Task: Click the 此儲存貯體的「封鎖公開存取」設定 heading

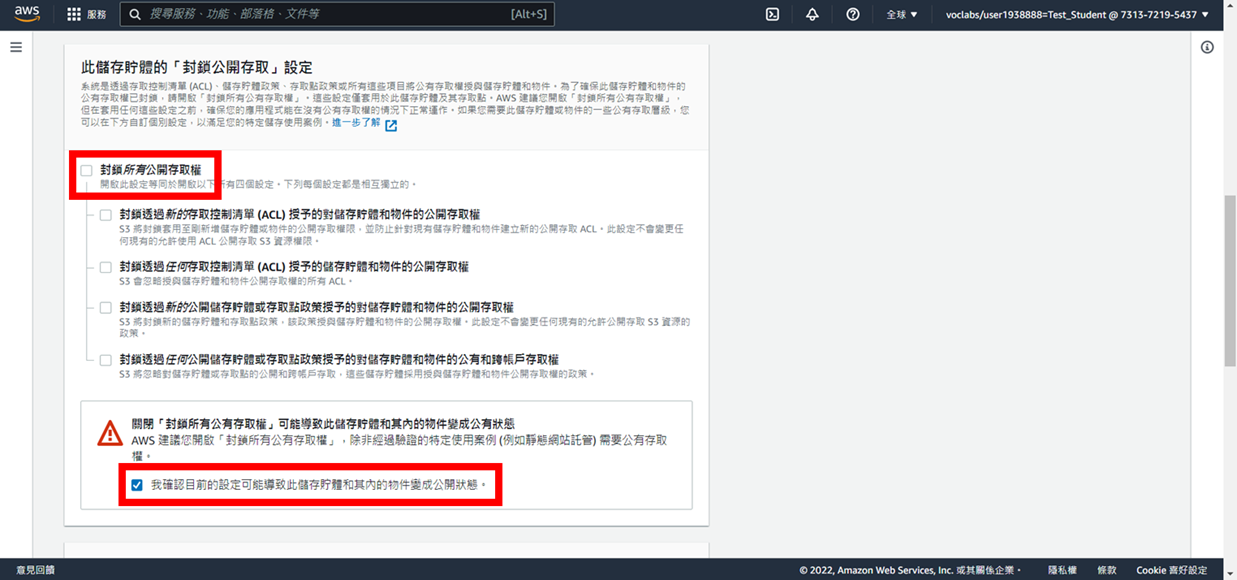Action: click(197, 67)
